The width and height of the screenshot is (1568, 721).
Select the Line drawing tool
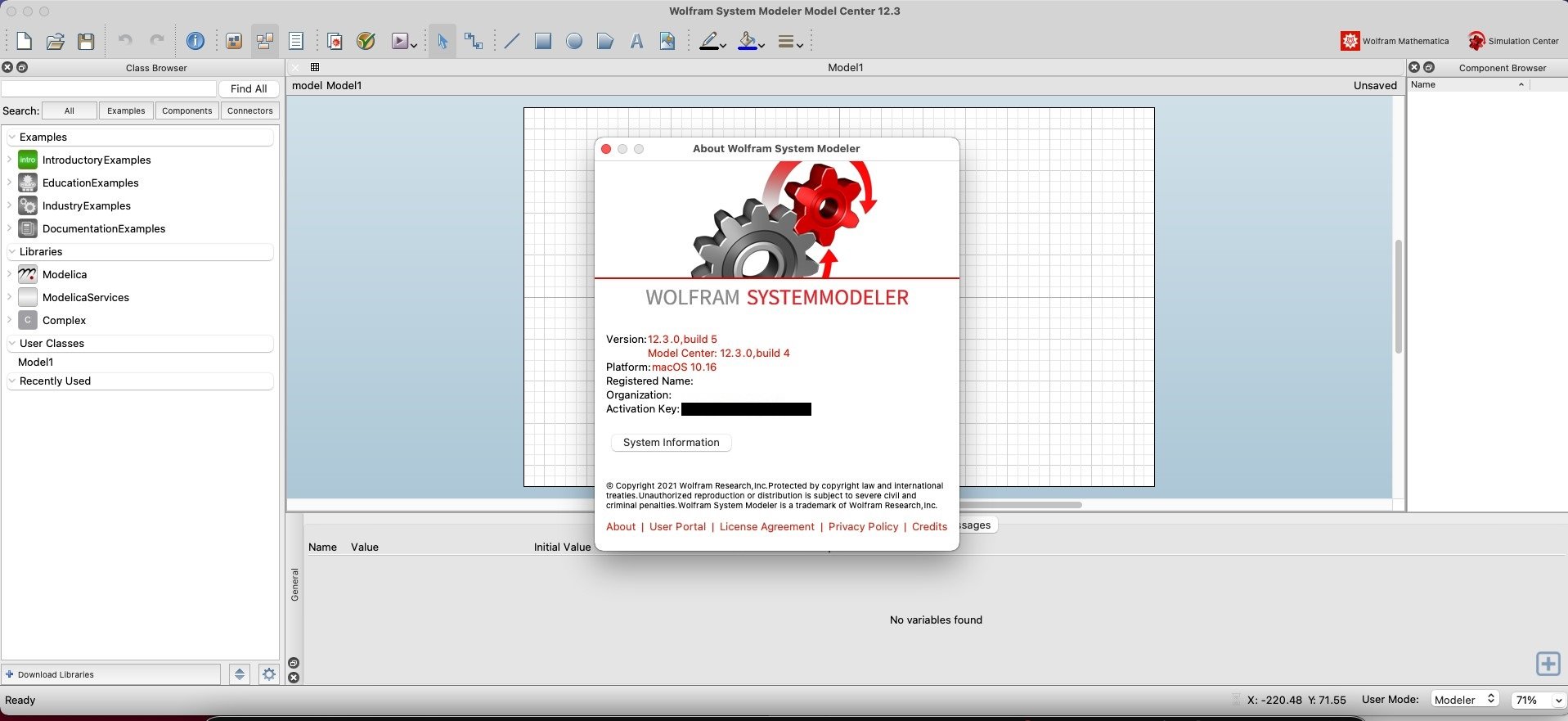512,41
